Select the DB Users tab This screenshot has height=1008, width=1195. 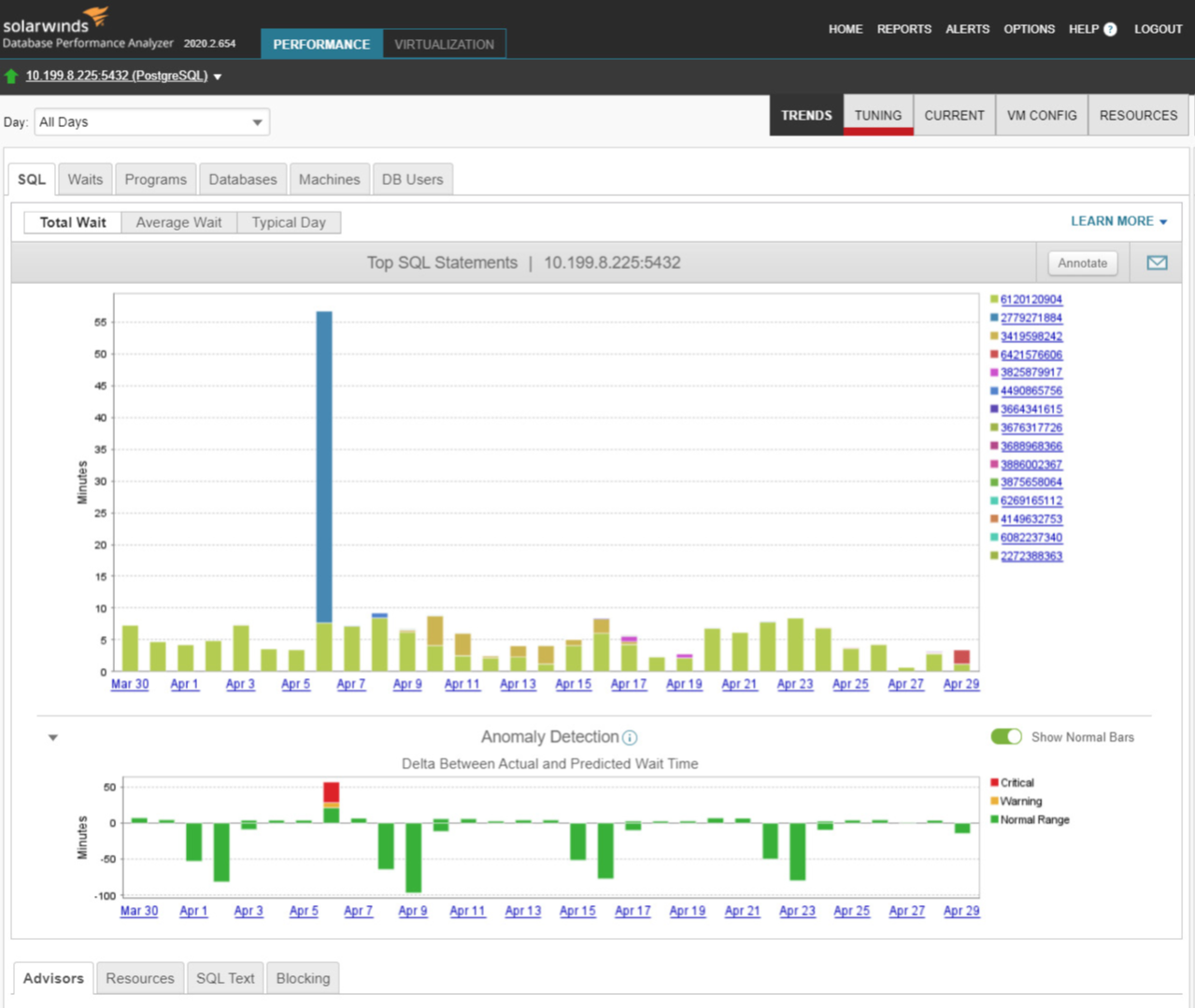click(412, 179)
